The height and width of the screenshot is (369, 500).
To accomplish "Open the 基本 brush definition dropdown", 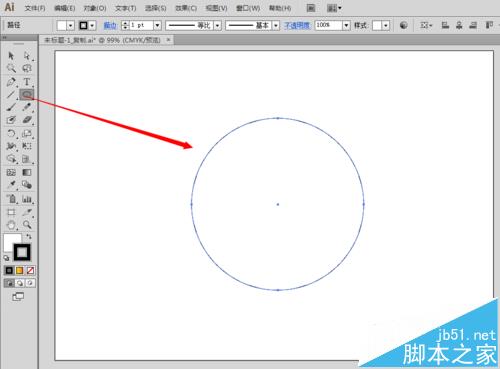I will [x=276, y=25].
